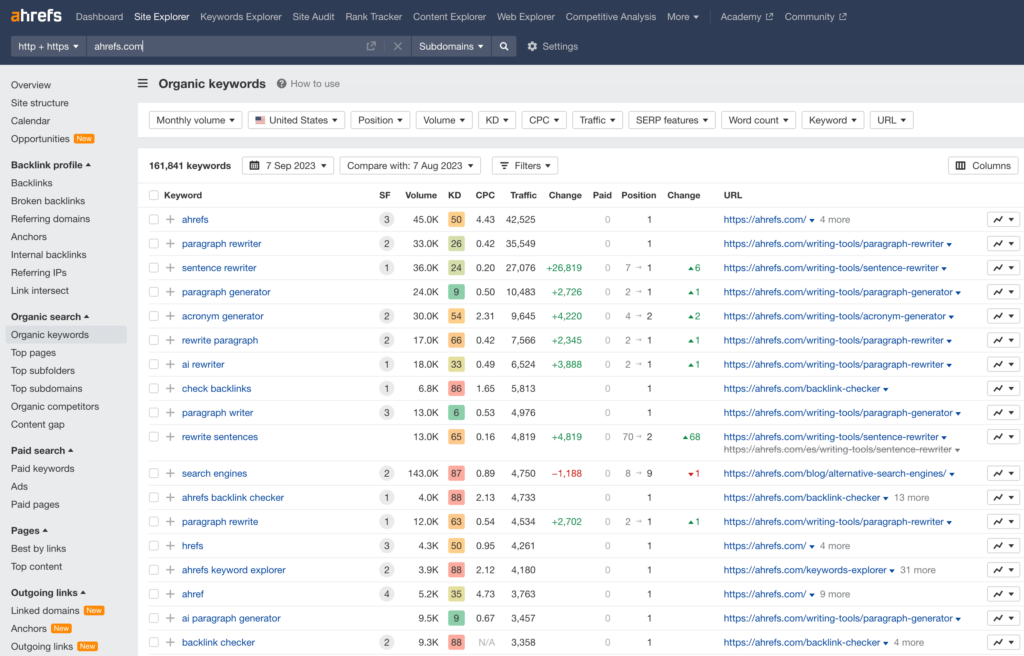Open the Subdomains mode dropdown

pyautogui.click(x=451, y=46)
